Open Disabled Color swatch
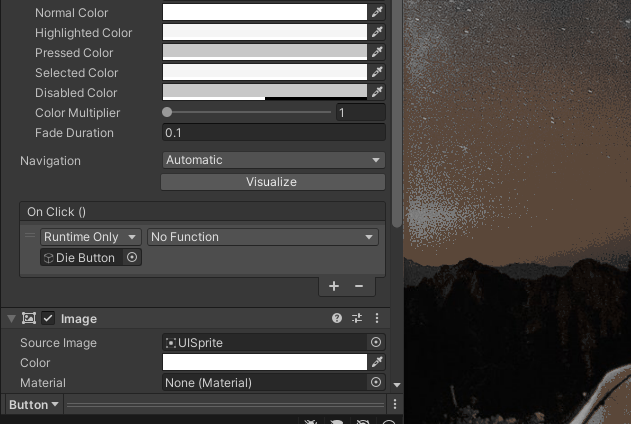Image resolution: width=631 pixels, height=424 pixels. (265, 92)
